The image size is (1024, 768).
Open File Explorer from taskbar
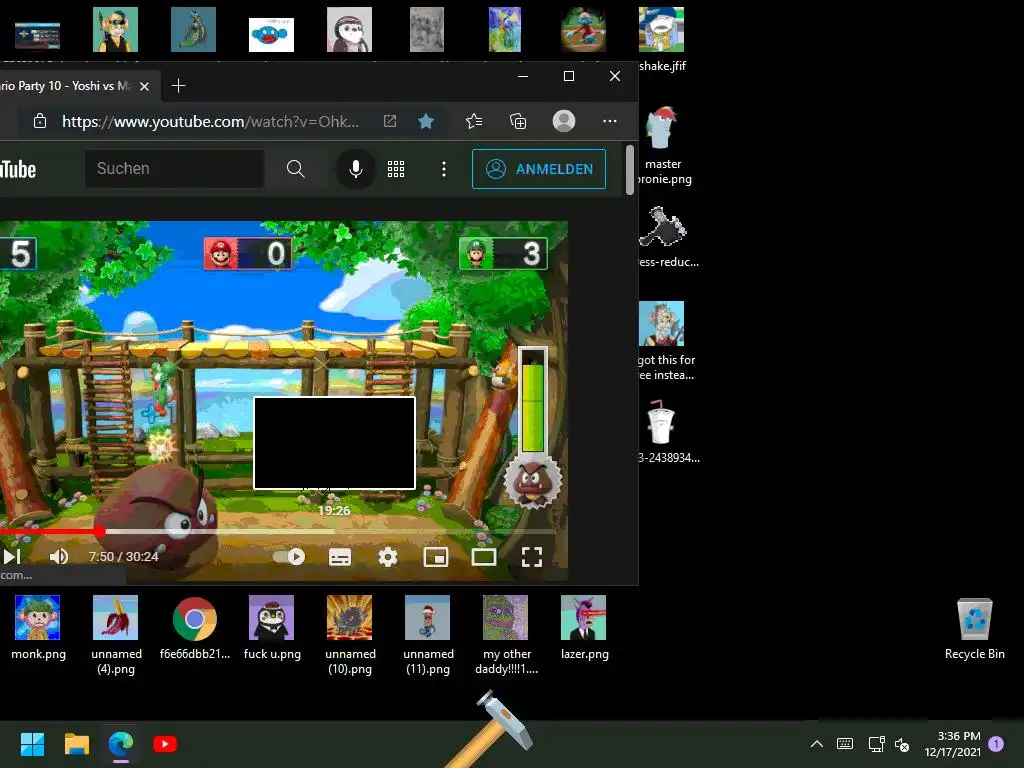click(76, 744)
